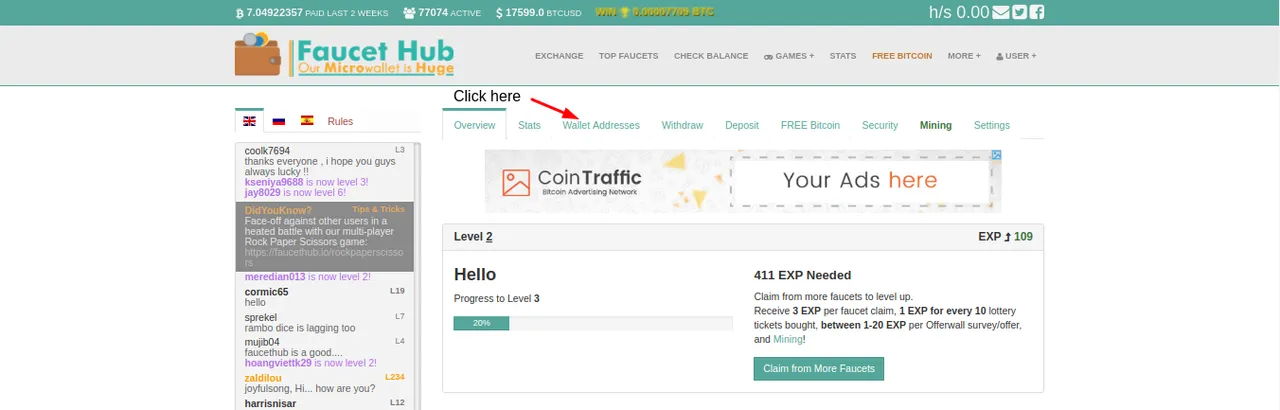Open the Mining tab
Image resolution: width=1280 pixels, height=410 pixels.
pyautogui.click(x=936, y=125)
